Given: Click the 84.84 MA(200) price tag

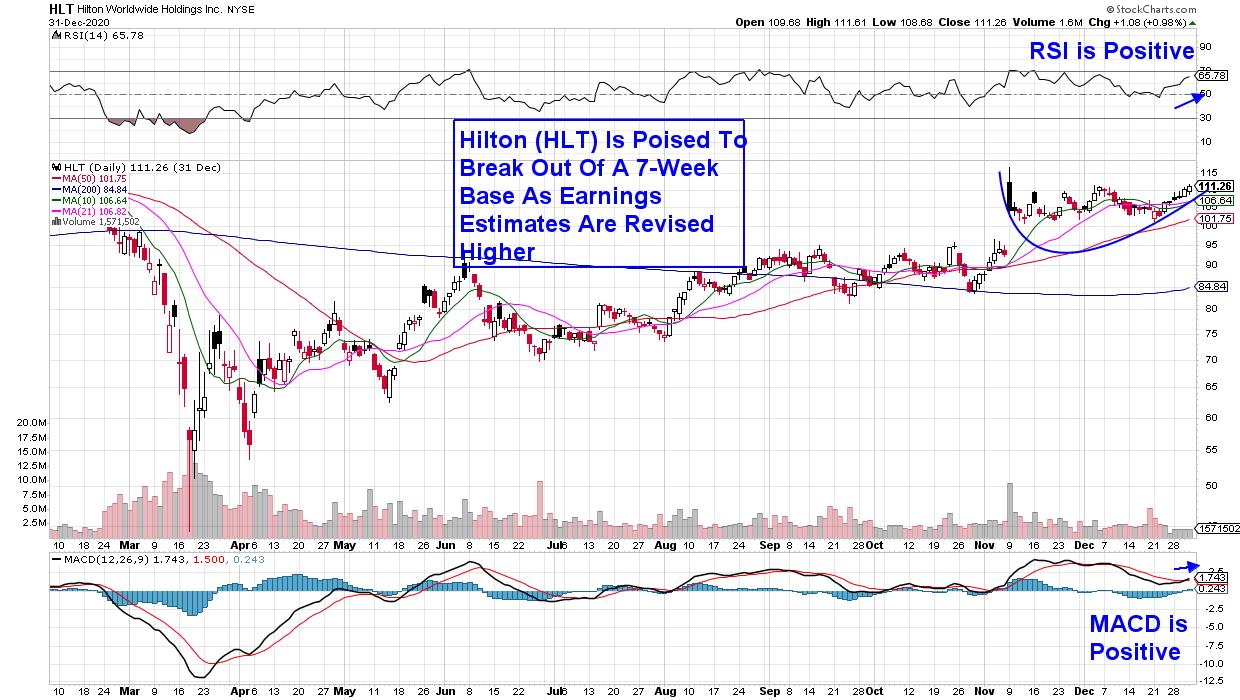Looking at the screenshot, I should pos(1212,286).
